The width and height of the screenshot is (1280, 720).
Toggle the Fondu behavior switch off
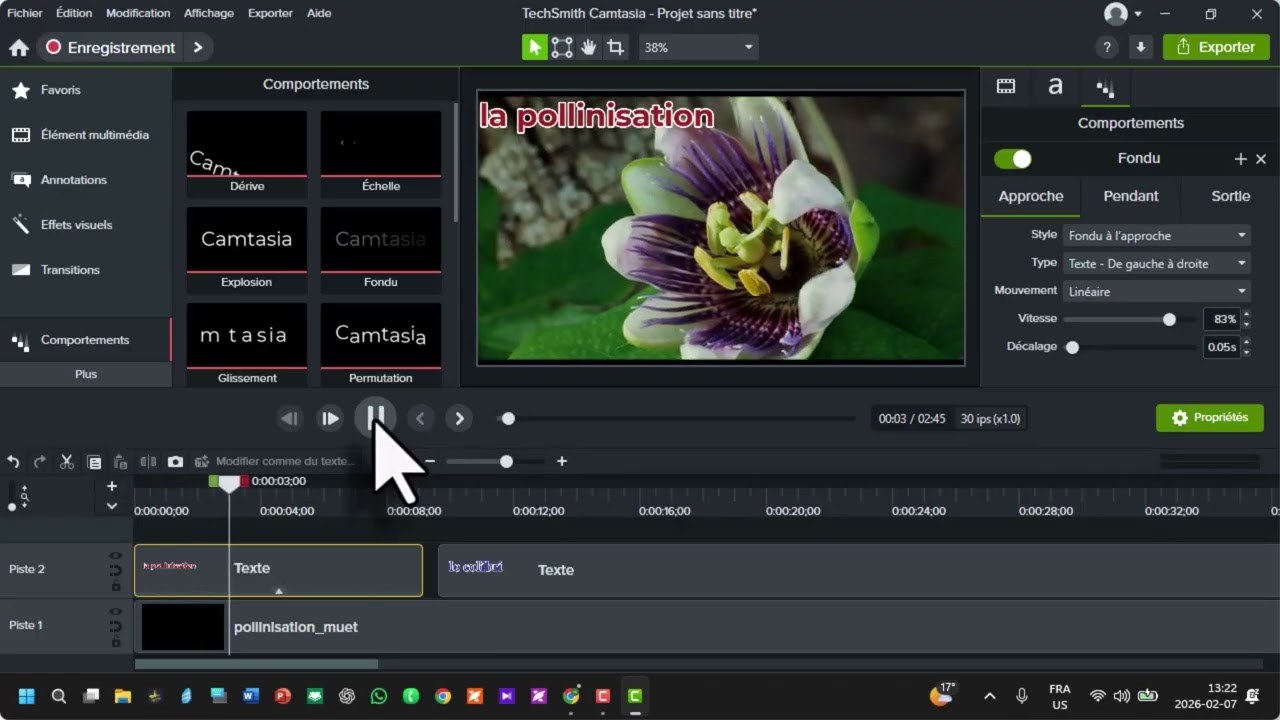click(x=1013, y=159)
